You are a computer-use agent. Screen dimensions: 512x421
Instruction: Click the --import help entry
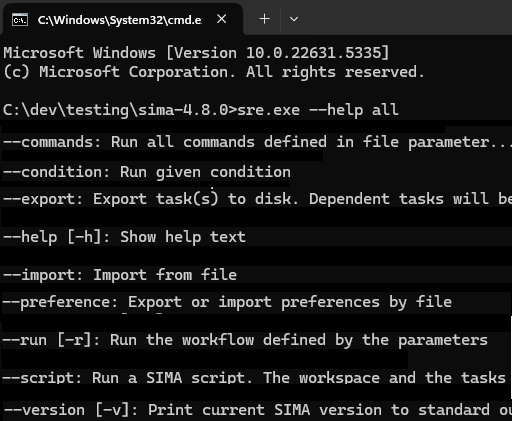pyautogui.click(x=120, y=275)
